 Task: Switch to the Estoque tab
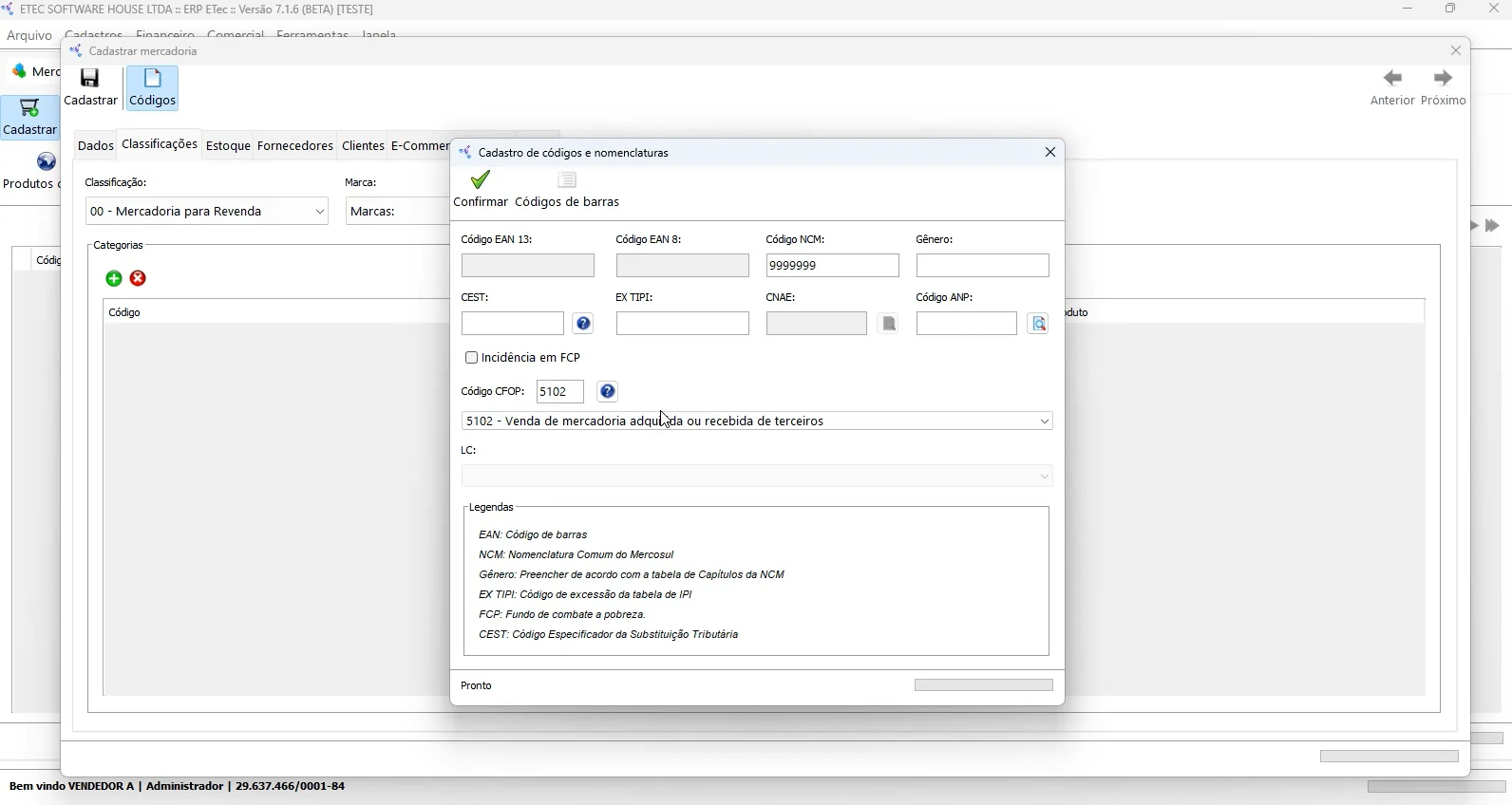[x=228, y=146]
